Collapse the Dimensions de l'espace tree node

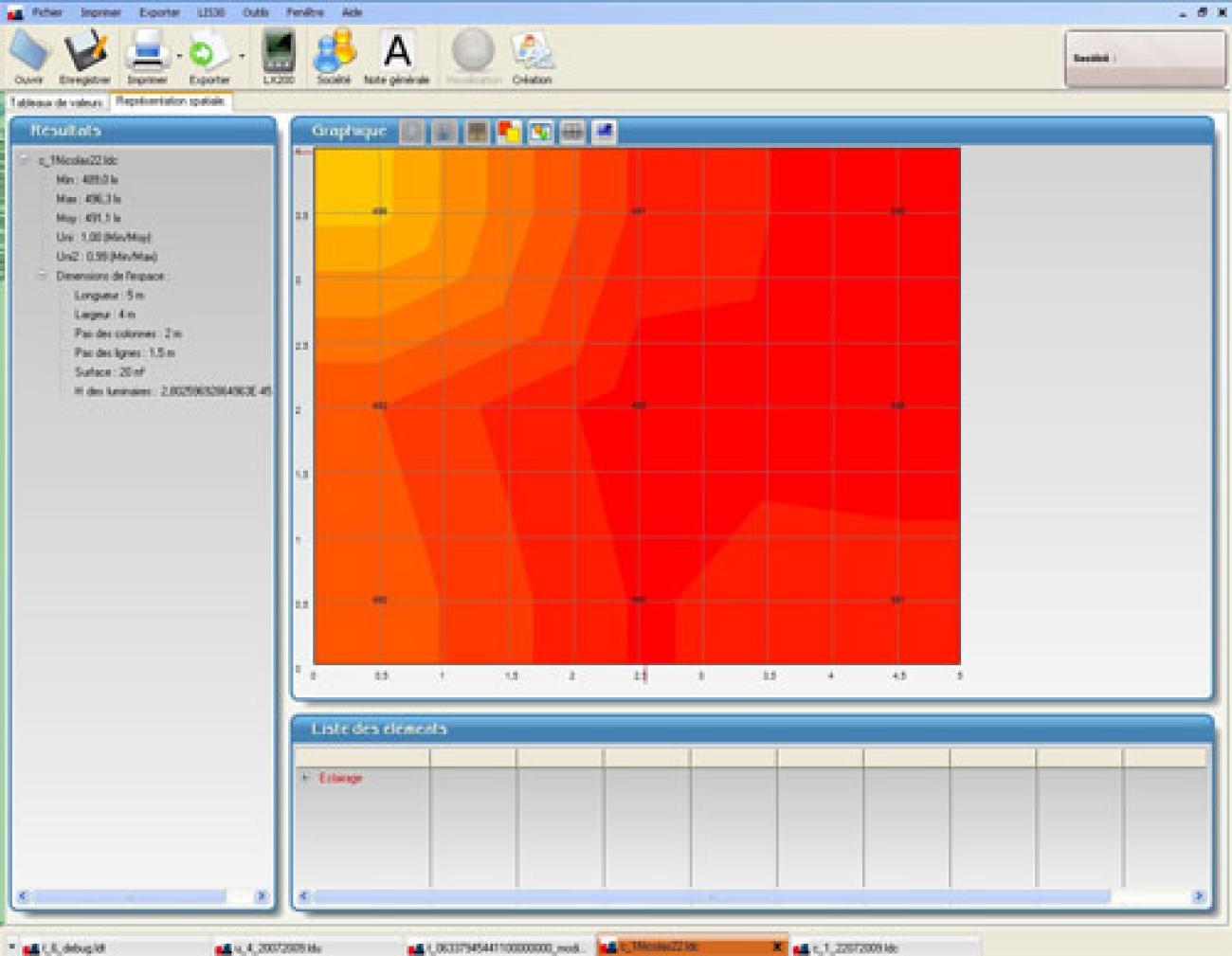[43, 276]
